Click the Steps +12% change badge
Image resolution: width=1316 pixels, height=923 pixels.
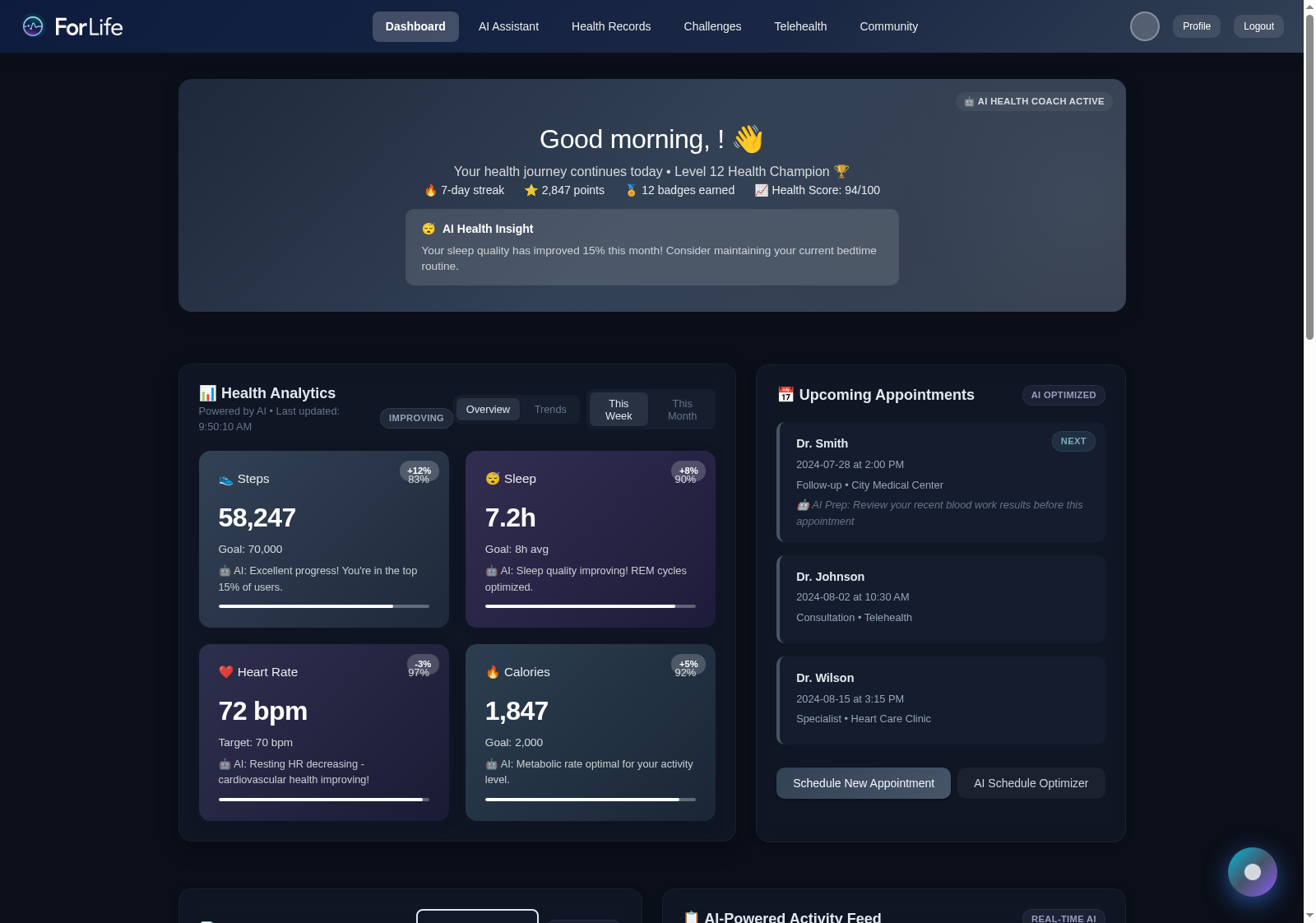pyautogui.click(x=419, y=471)
